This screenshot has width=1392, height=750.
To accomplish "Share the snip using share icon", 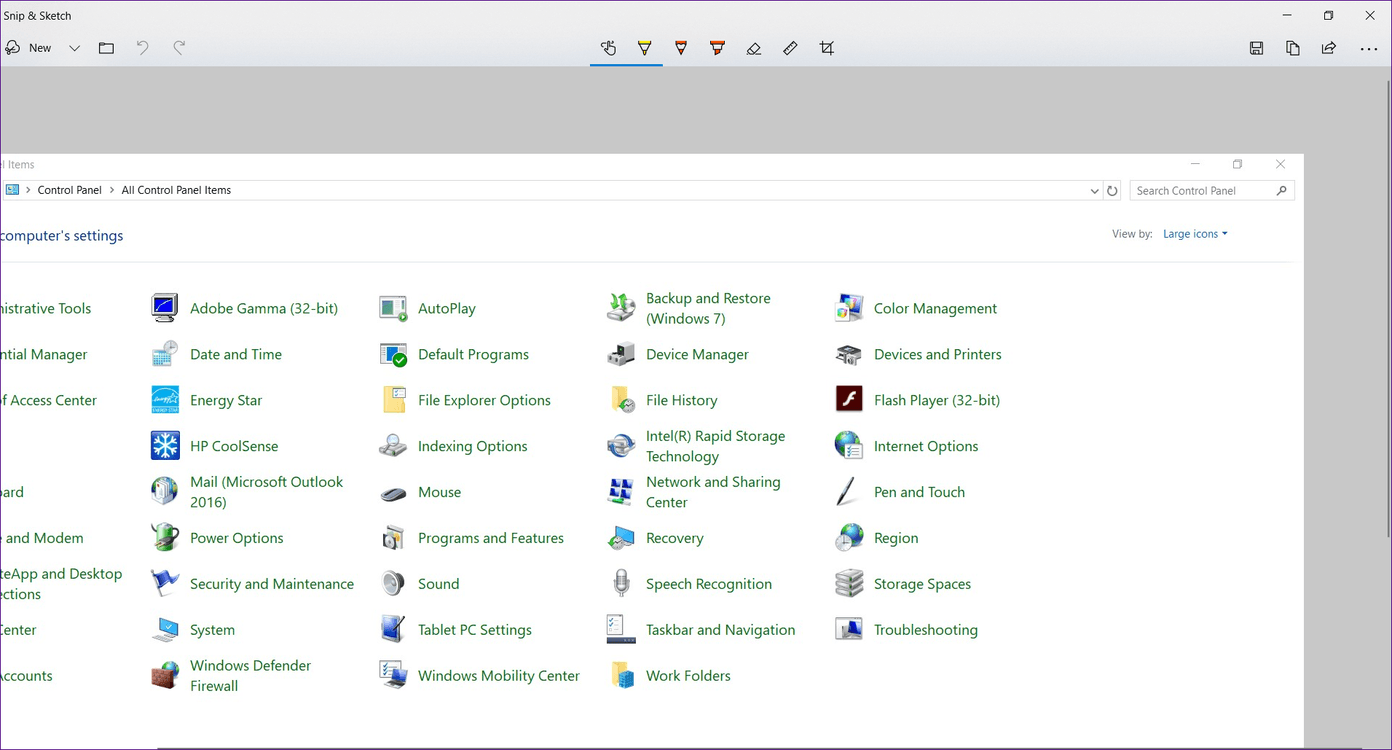I will 1329,48.
